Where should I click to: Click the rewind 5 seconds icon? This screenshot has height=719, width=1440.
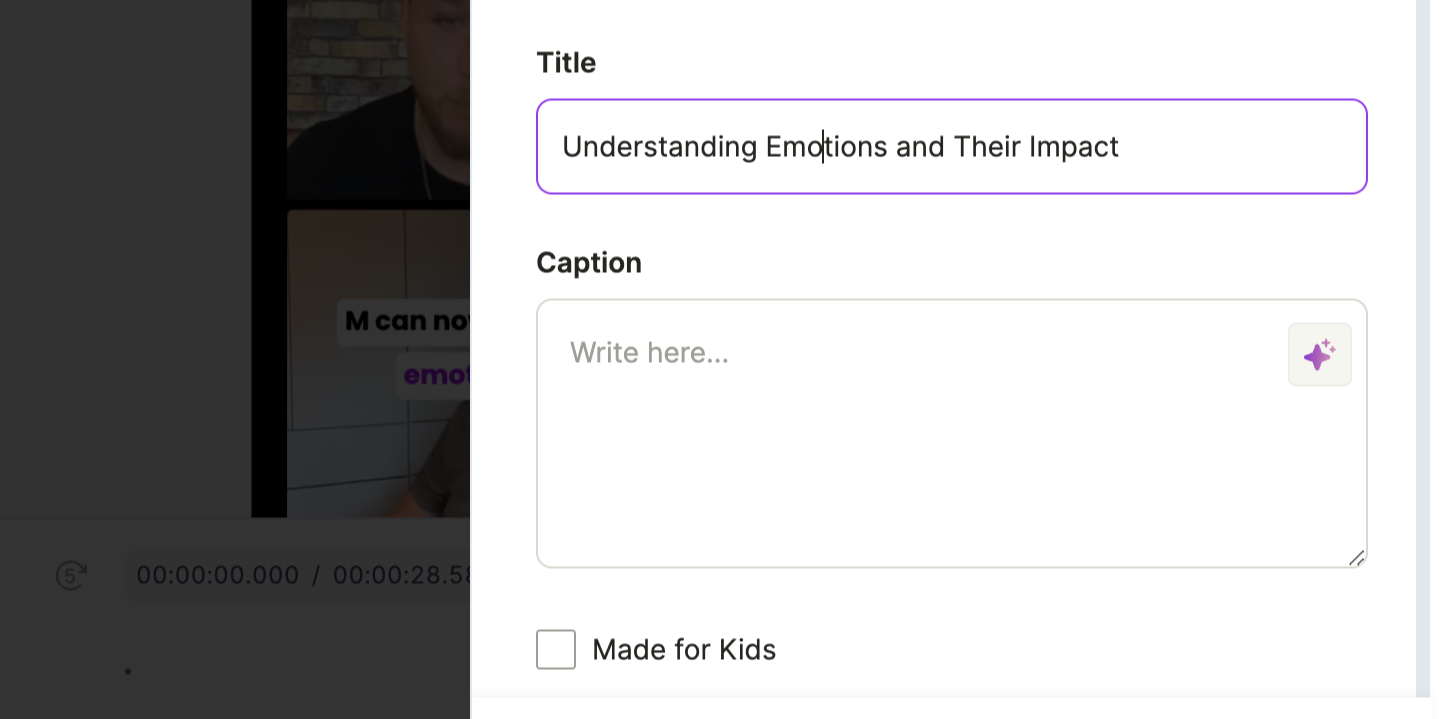point(71,575)
